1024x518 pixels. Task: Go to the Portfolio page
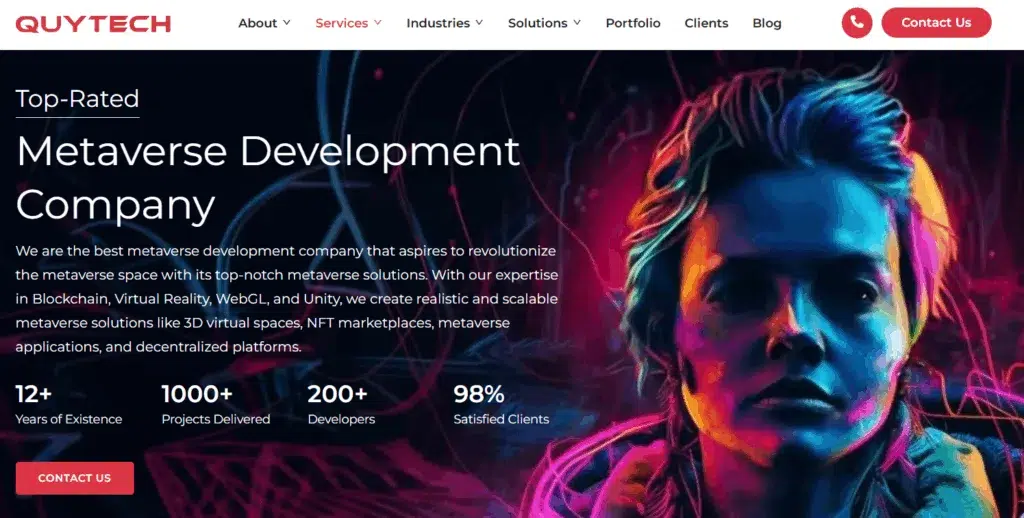(633, 23)
